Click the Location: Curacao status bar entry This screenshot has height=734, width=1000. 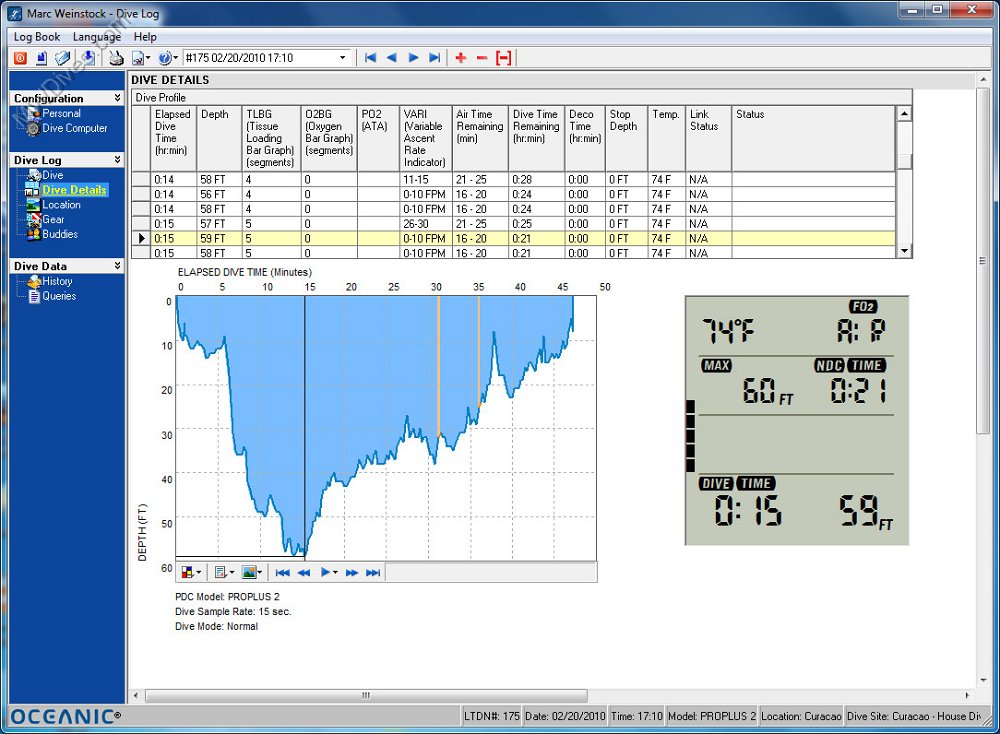(x=801, y=716)
